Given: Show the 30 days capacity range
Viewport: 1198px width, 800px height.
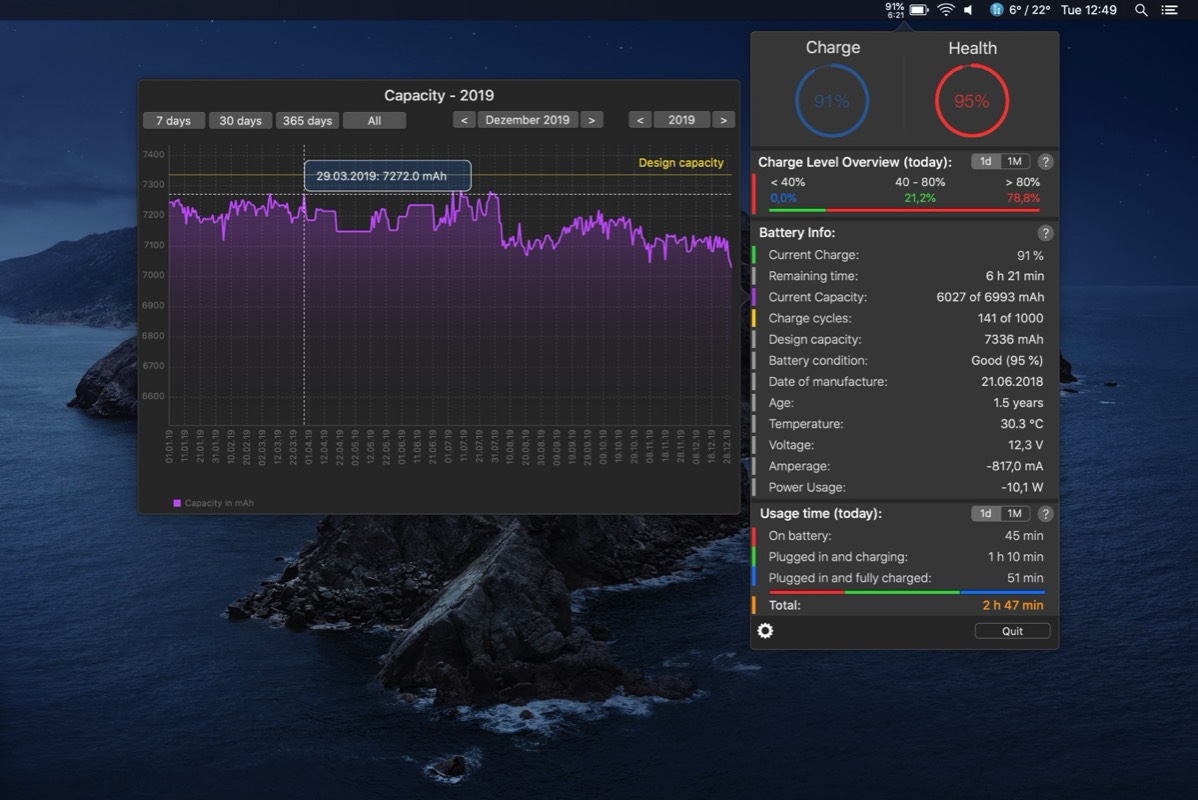Looking at the screenshot, I should point(240,121).
